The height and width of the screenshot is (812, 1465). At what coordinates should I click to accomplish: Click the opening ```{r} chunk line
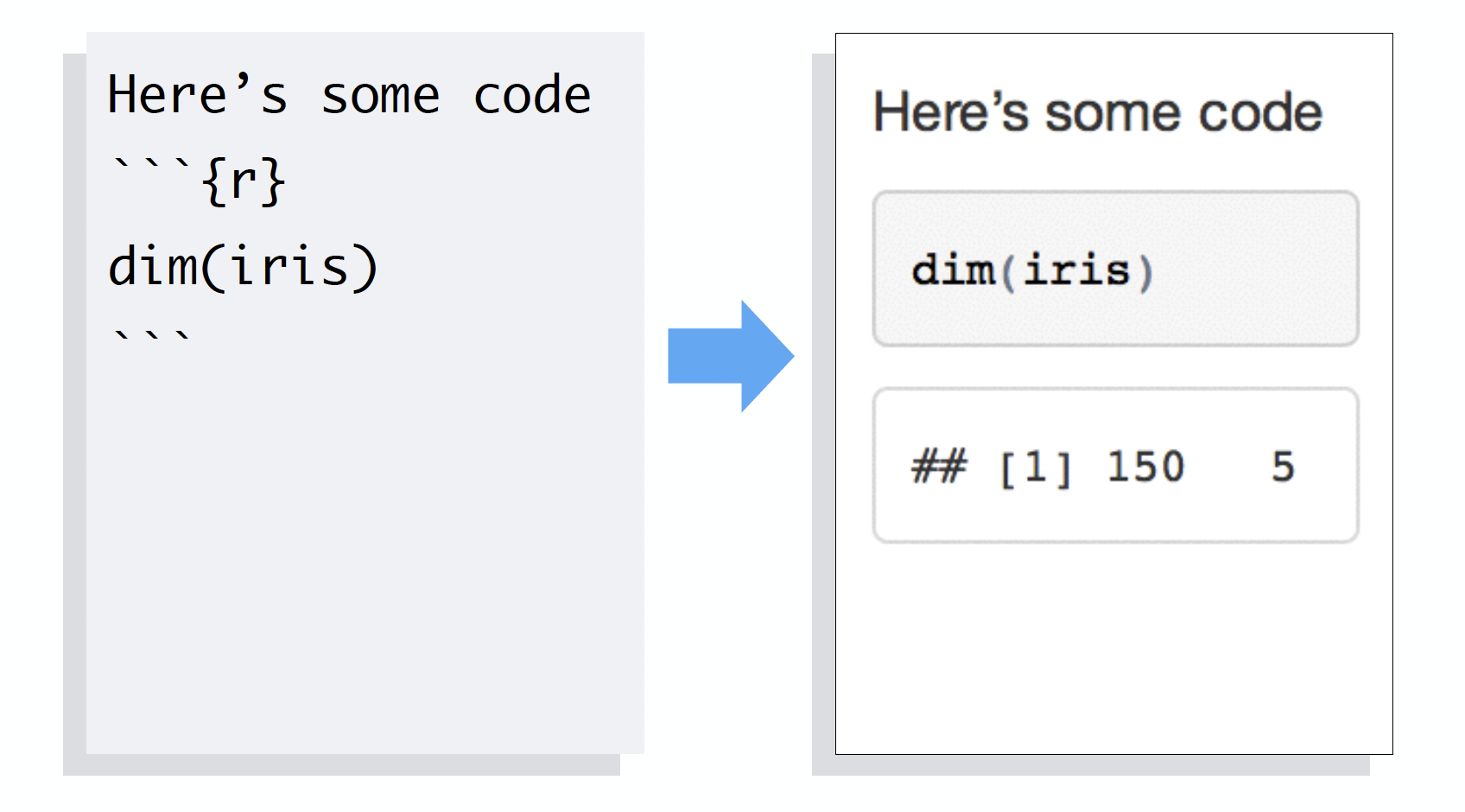click(x=198, y=181)
